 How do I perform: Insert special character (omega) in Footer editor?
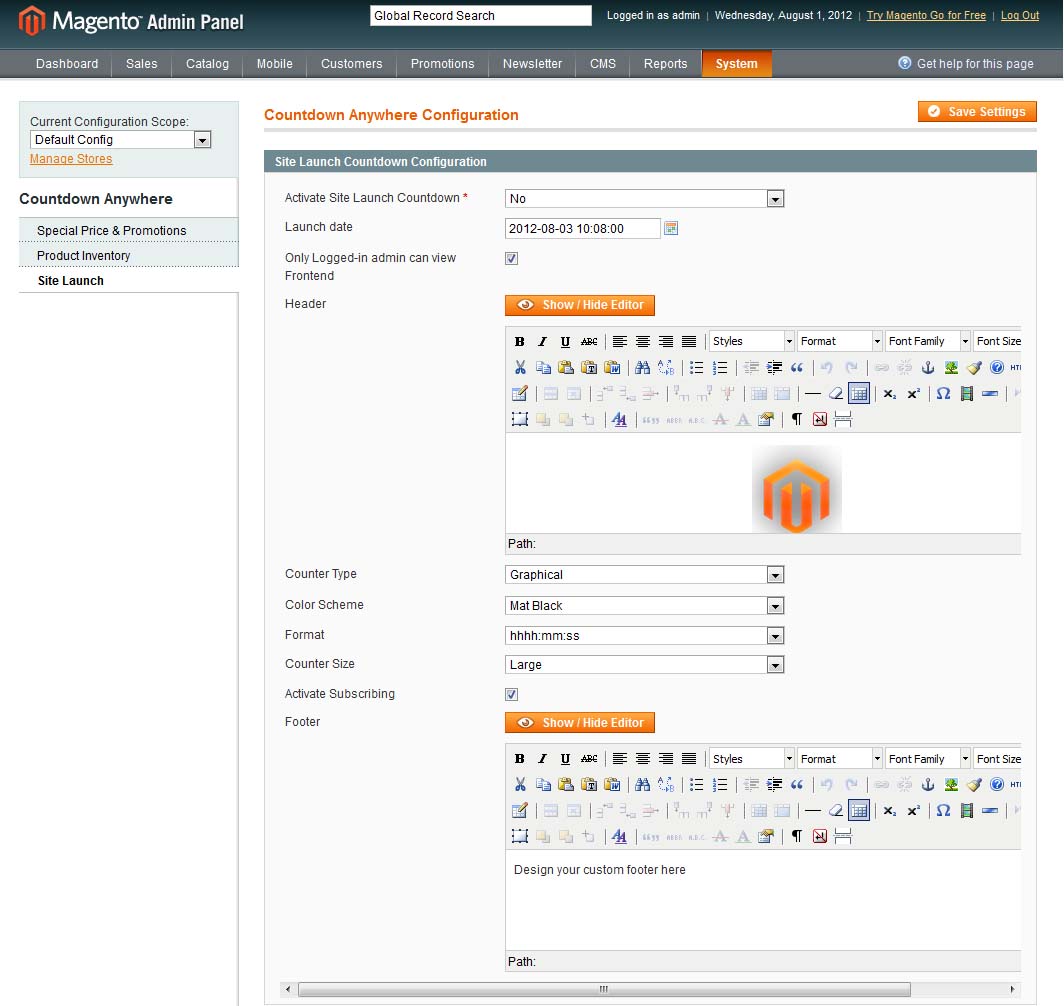(x=943, y=811)
